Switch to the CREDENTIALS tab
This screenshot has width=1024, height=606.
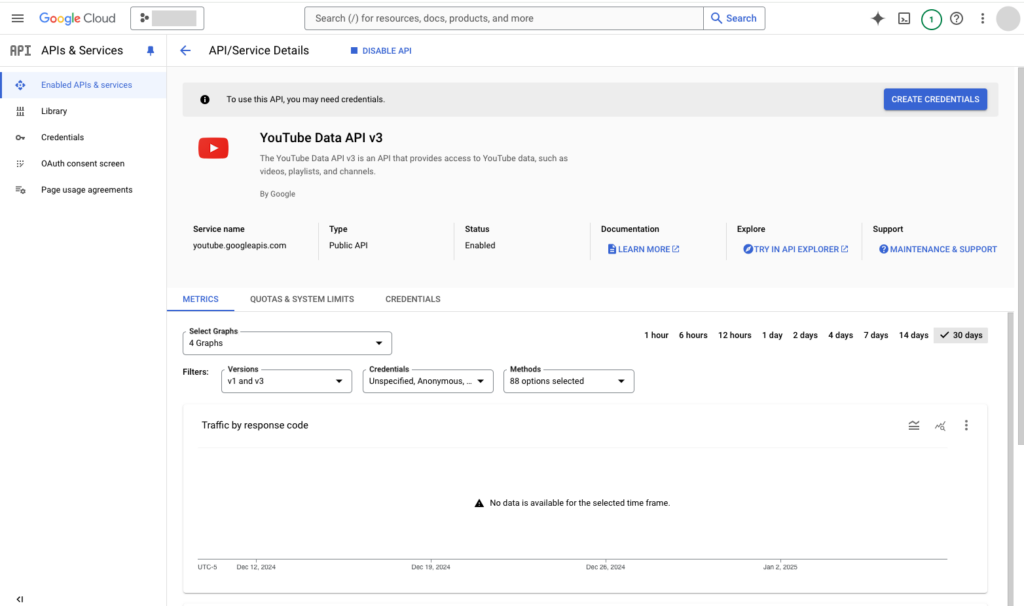click(x=413, y=299)
